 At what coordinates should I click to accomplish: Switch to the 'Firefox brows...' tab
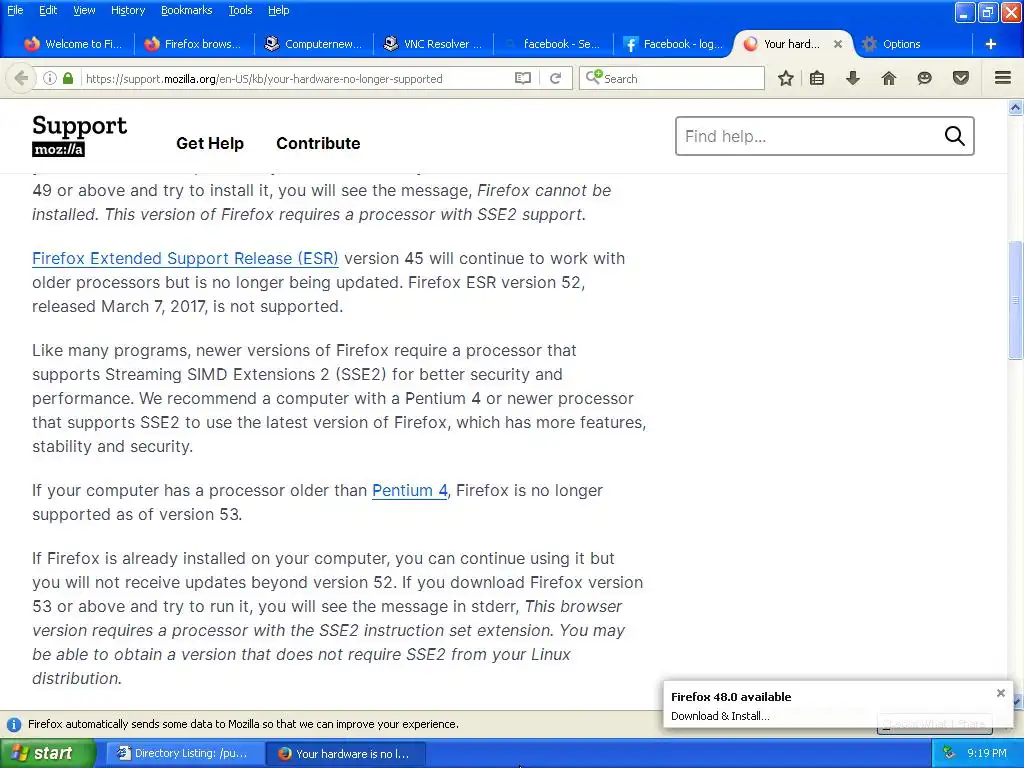click(193, 44)
